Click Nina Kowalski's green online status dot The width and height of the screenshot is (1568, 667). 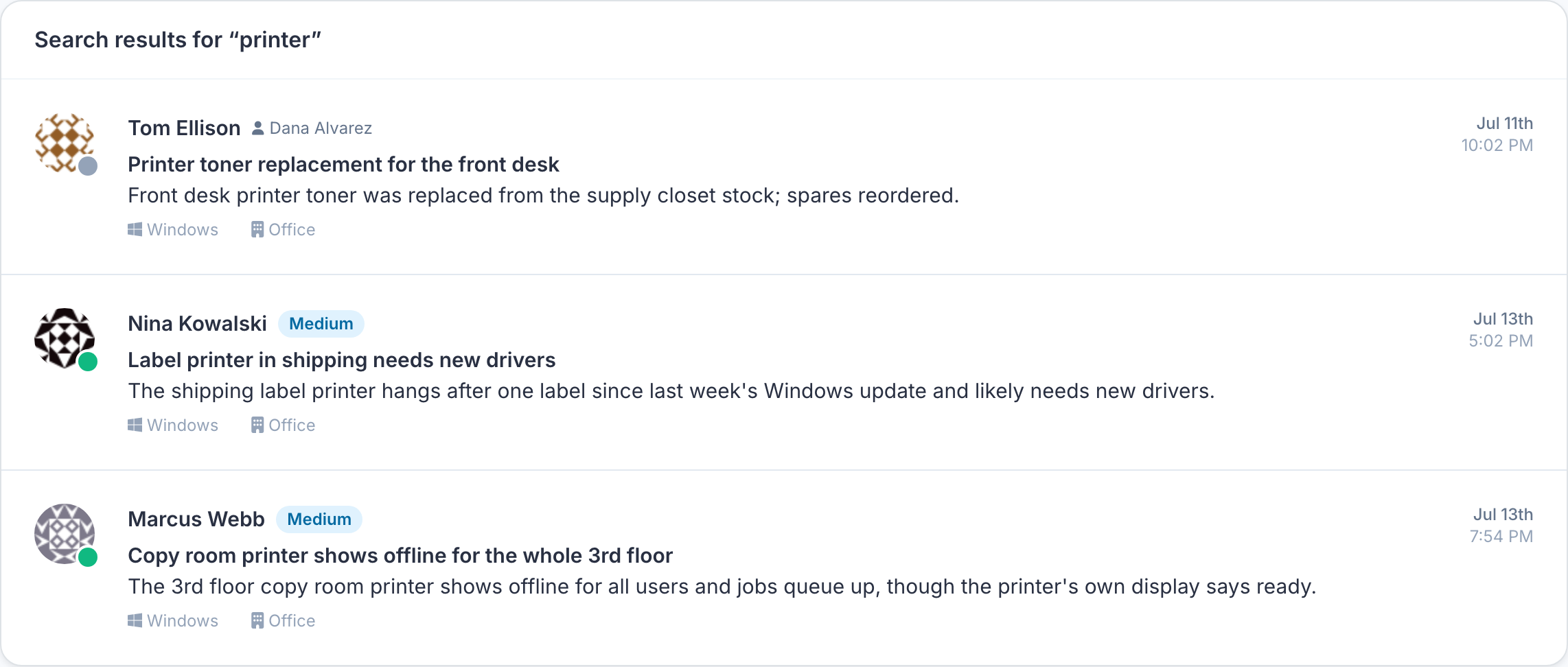click(x=88, y=362)
